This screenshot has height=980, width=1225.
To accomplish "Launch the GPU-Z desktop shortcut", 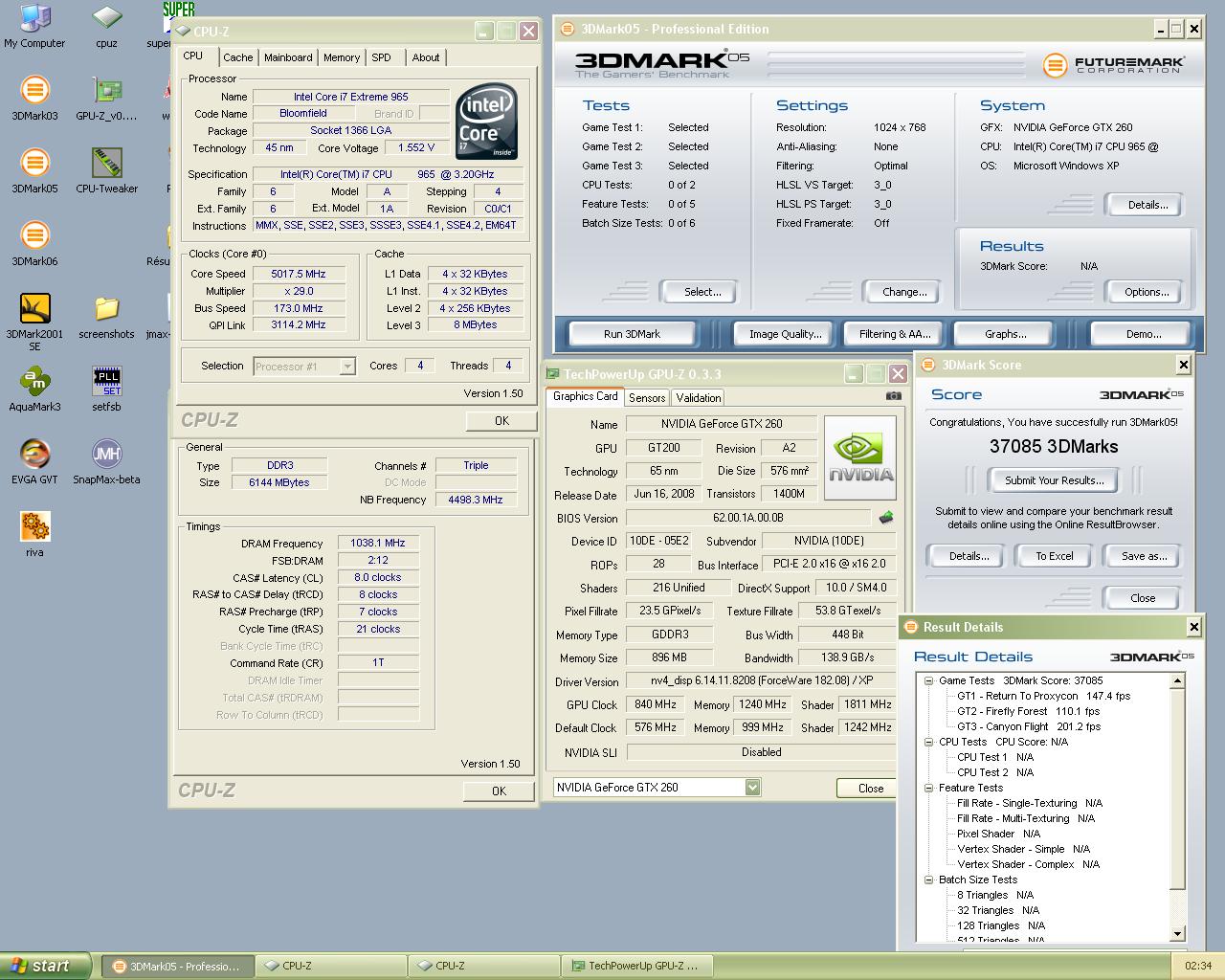I will (x=106, y=99).
